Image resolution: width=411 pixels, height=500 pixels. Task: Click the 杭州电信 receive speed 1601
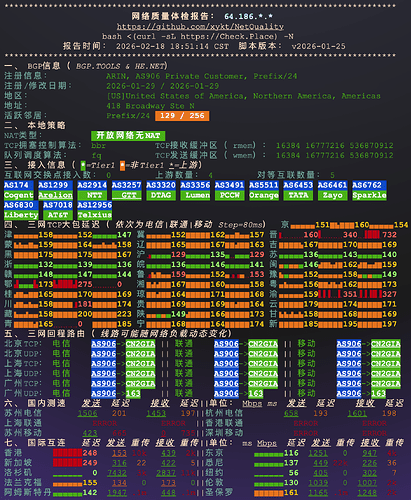pyautogui.click(x=357, y=413)
